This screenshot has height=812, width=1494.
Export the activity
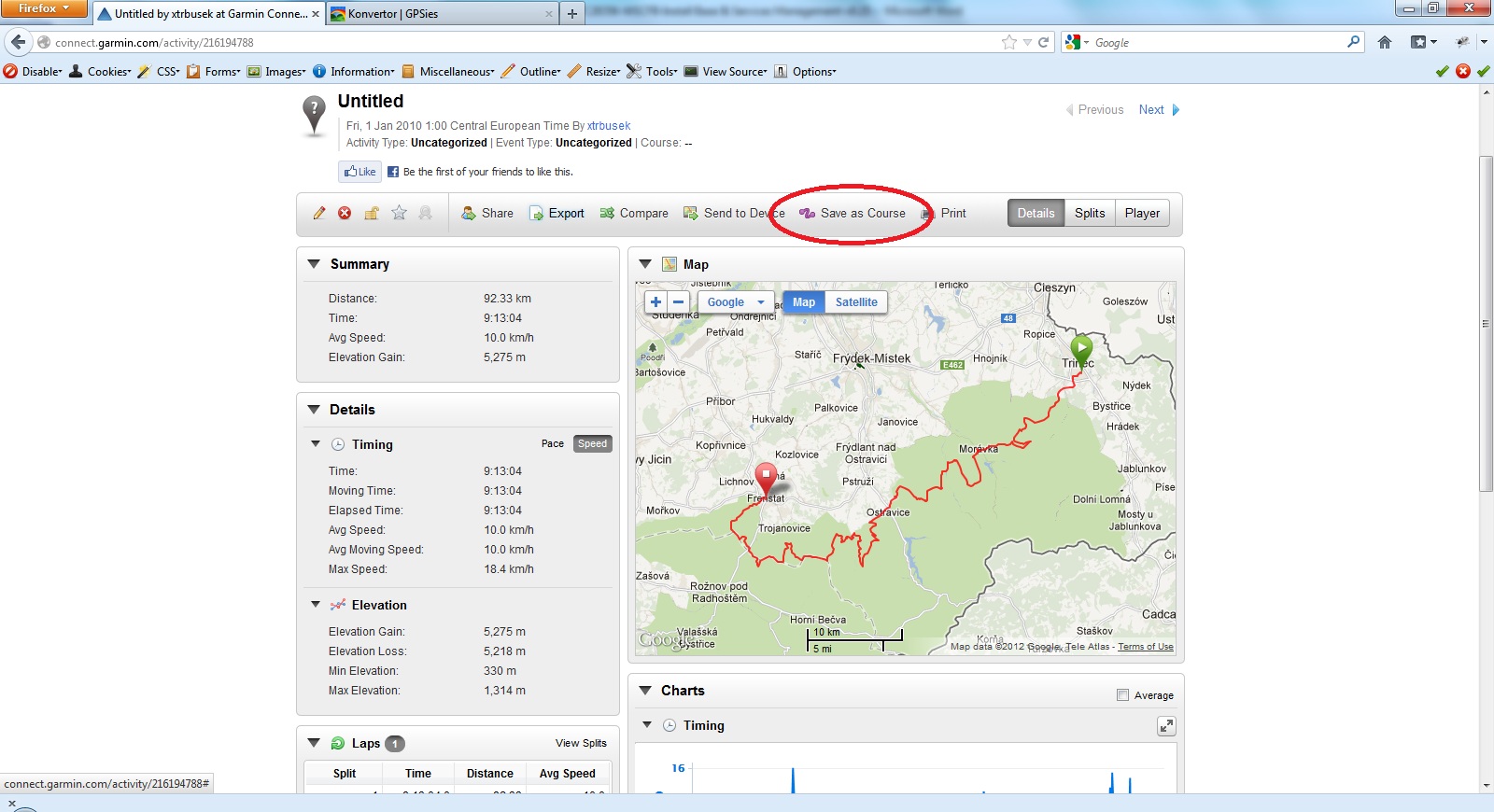tap(557, 213)
